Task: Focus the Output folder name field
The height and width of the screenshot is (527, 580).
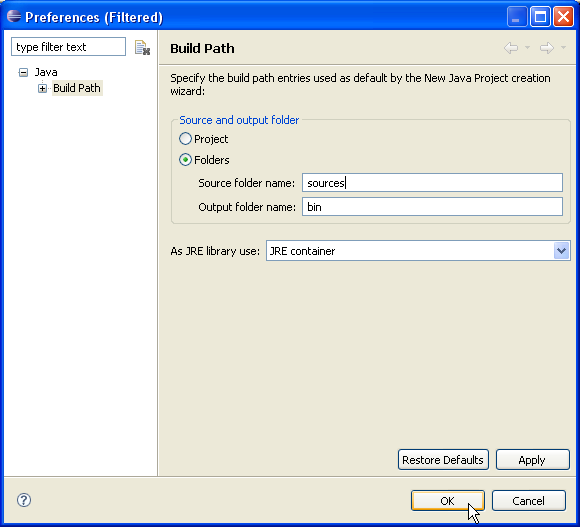Action: (x=432, y=207)
